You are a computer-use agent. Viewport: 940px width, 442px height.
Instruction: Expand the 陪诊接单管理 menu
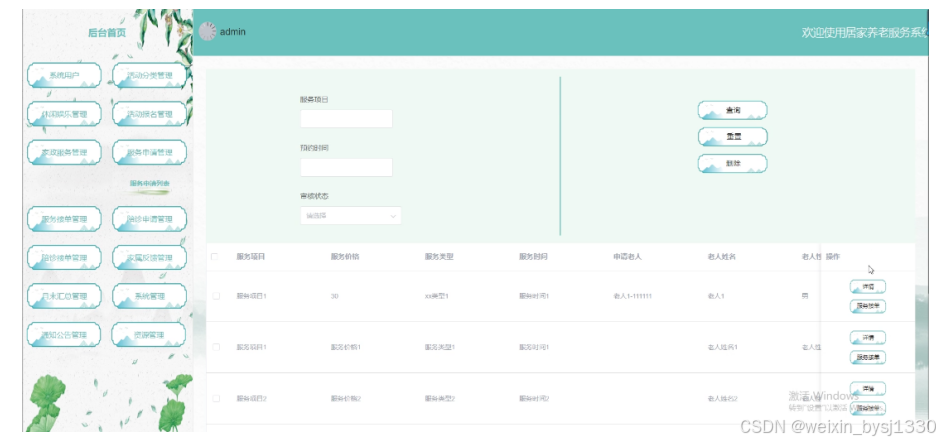[64, 258]
